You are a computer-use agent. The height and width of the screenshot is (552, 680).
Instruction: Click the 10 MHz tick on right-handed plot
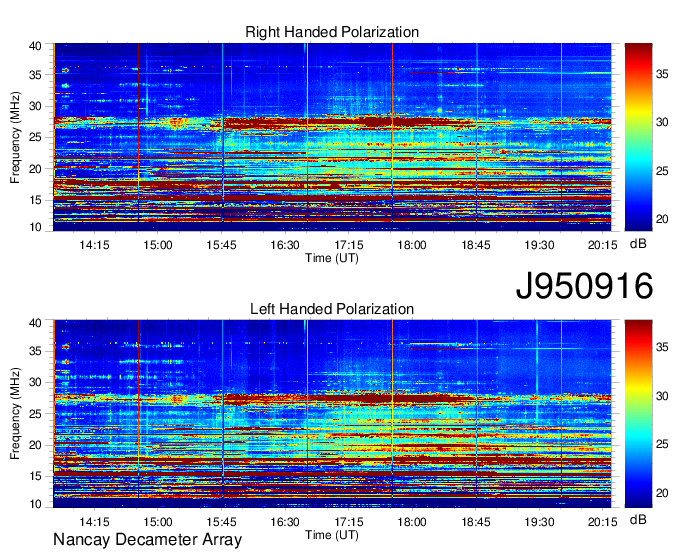(x=36, y=227)
